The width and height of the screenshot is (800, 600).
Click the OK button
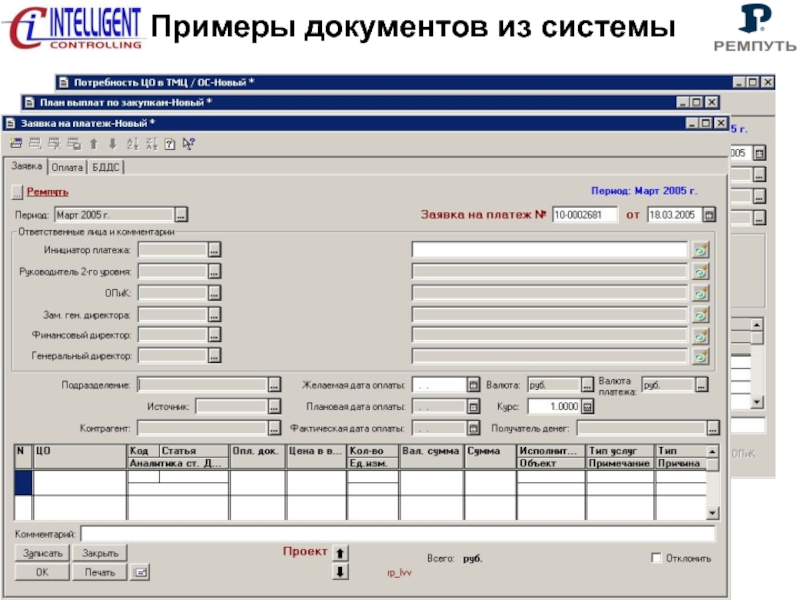42,572
